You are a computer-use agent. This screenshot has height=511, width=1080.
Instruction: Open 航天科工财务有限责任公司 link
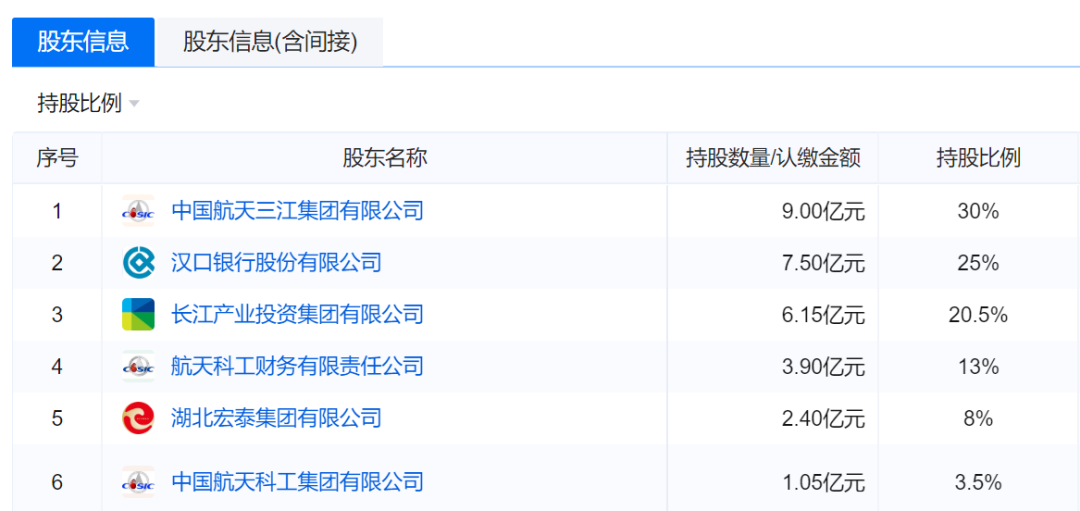[297, 367]
